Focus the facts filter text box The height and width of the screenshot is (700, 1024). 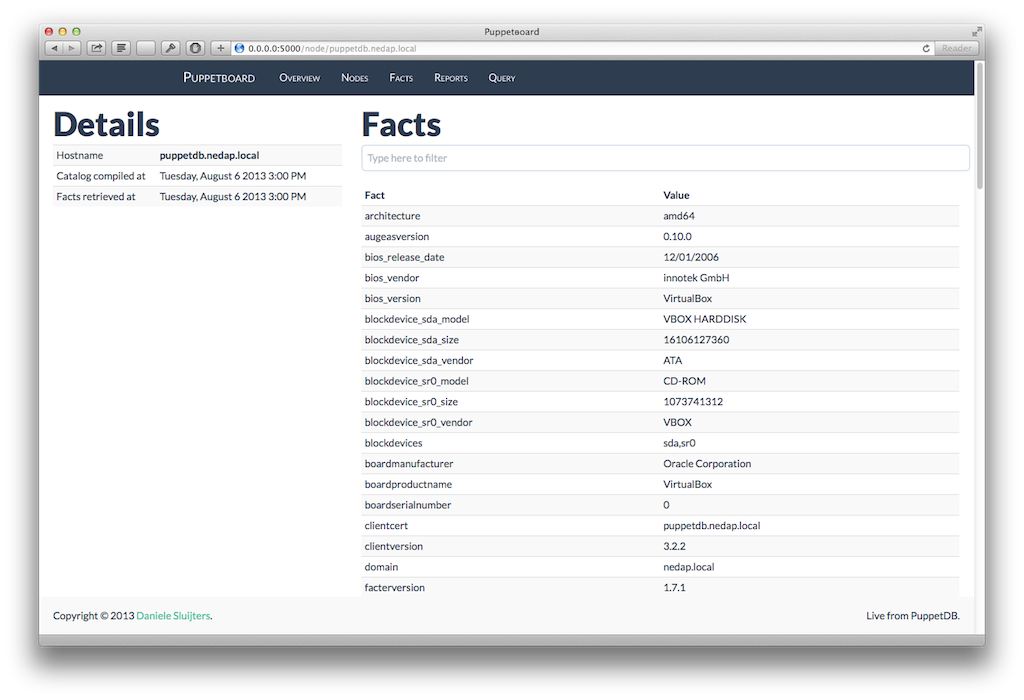click(x=665, y=158)
